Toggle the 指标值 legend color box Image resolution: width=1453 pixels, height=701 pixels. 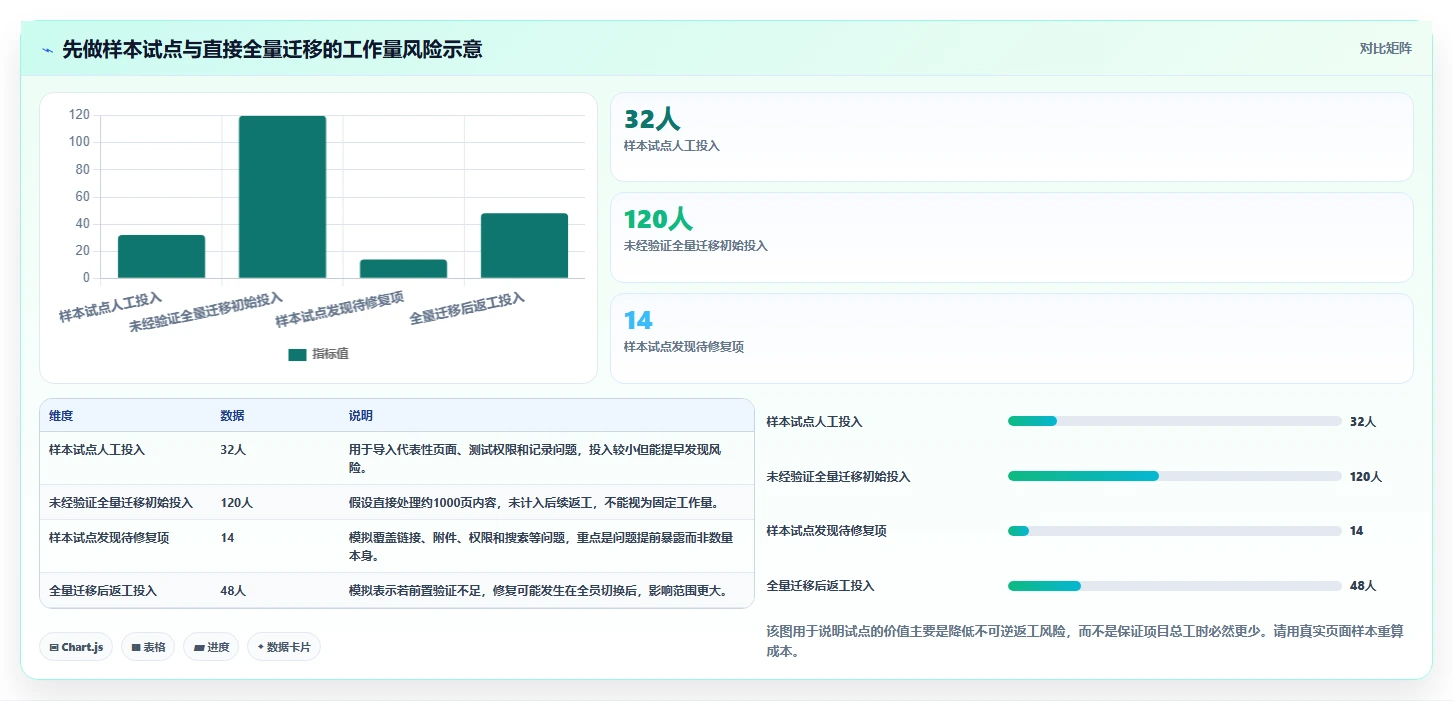(297, 354)
